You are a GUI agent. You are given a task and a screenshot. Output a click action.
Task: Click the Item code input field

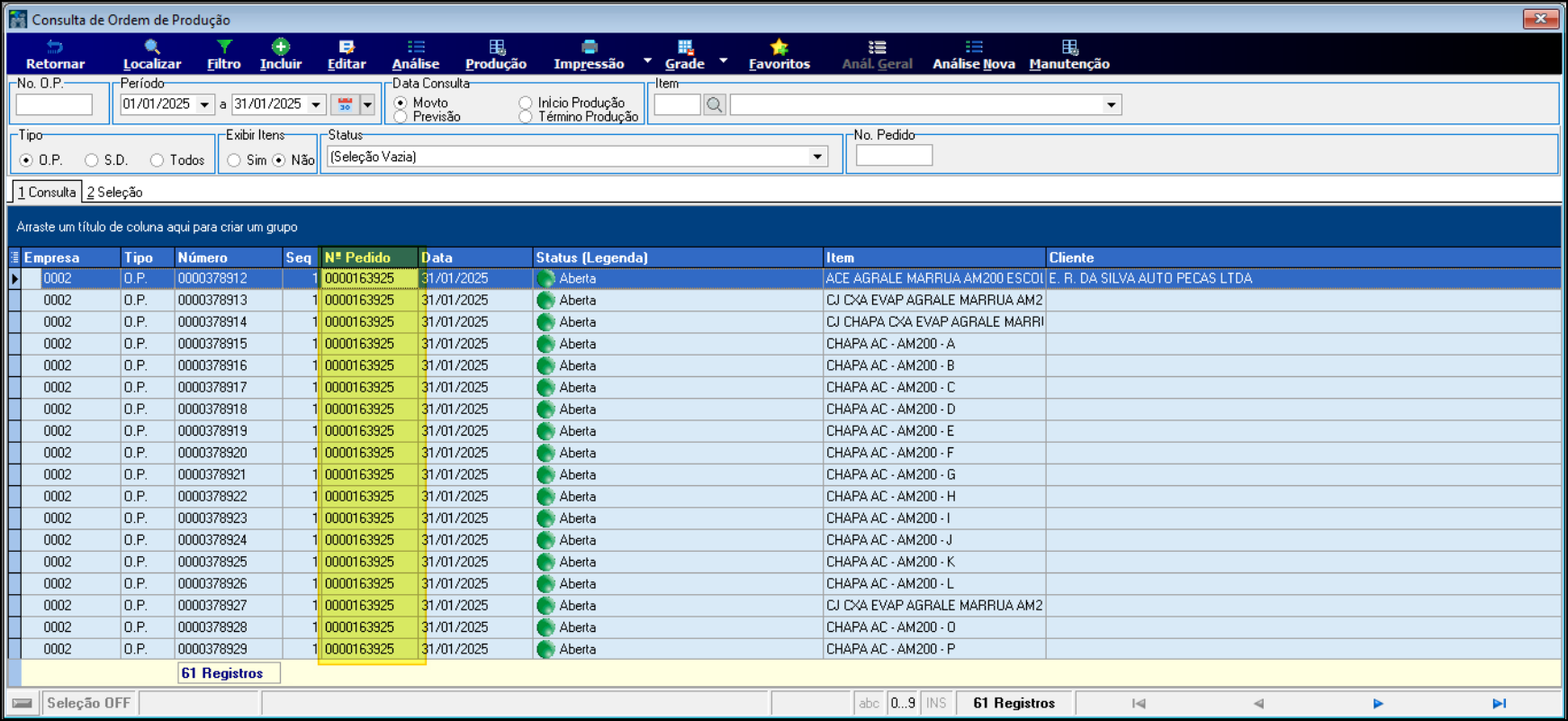[x=677, y=104]
